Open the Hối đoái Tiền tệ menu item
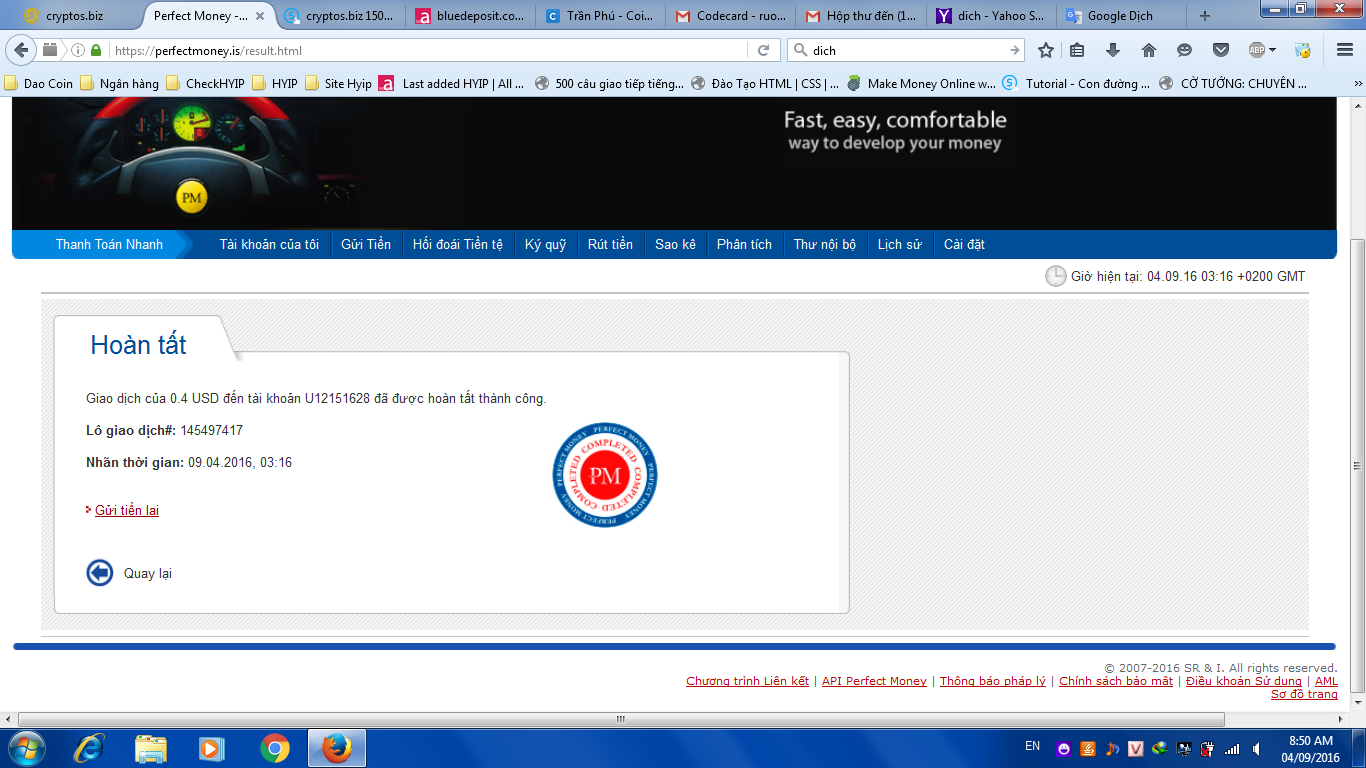The height and width of the screenshot is (768, 1366). pos(458,244)
